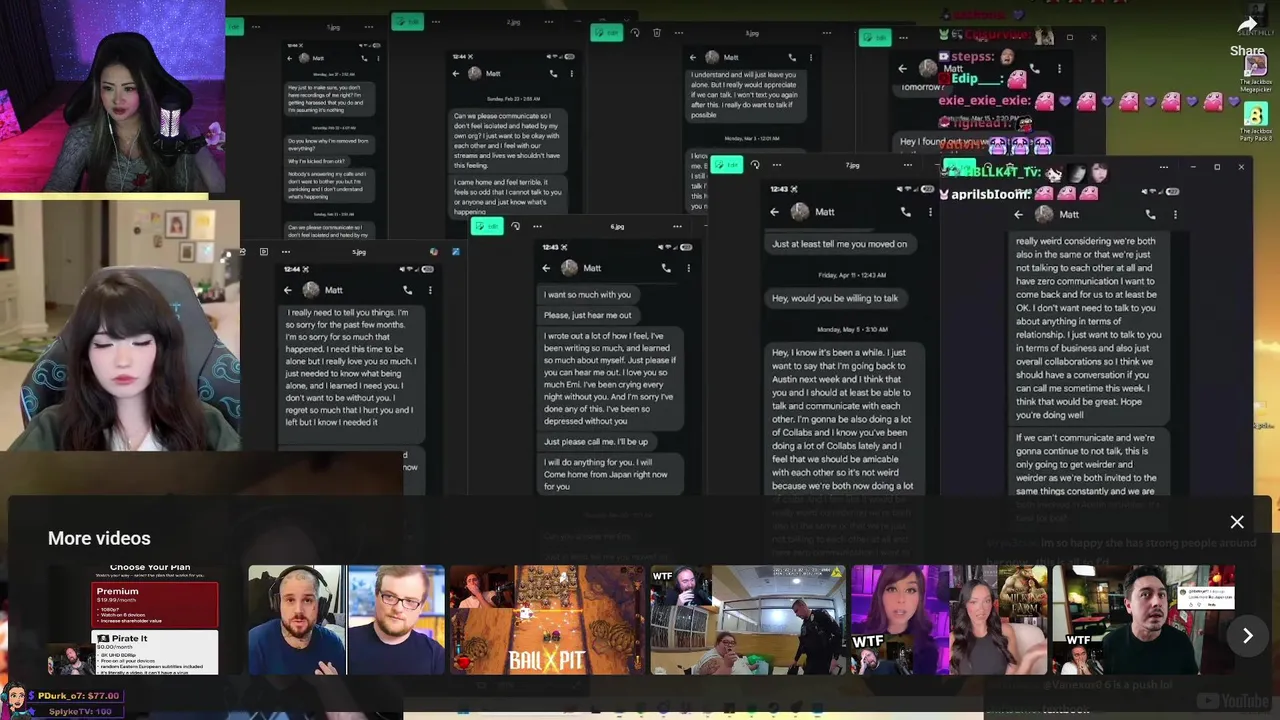
Task: Tap the phone call icon in 3.jpg screenshot
Action: pos(792,57)
